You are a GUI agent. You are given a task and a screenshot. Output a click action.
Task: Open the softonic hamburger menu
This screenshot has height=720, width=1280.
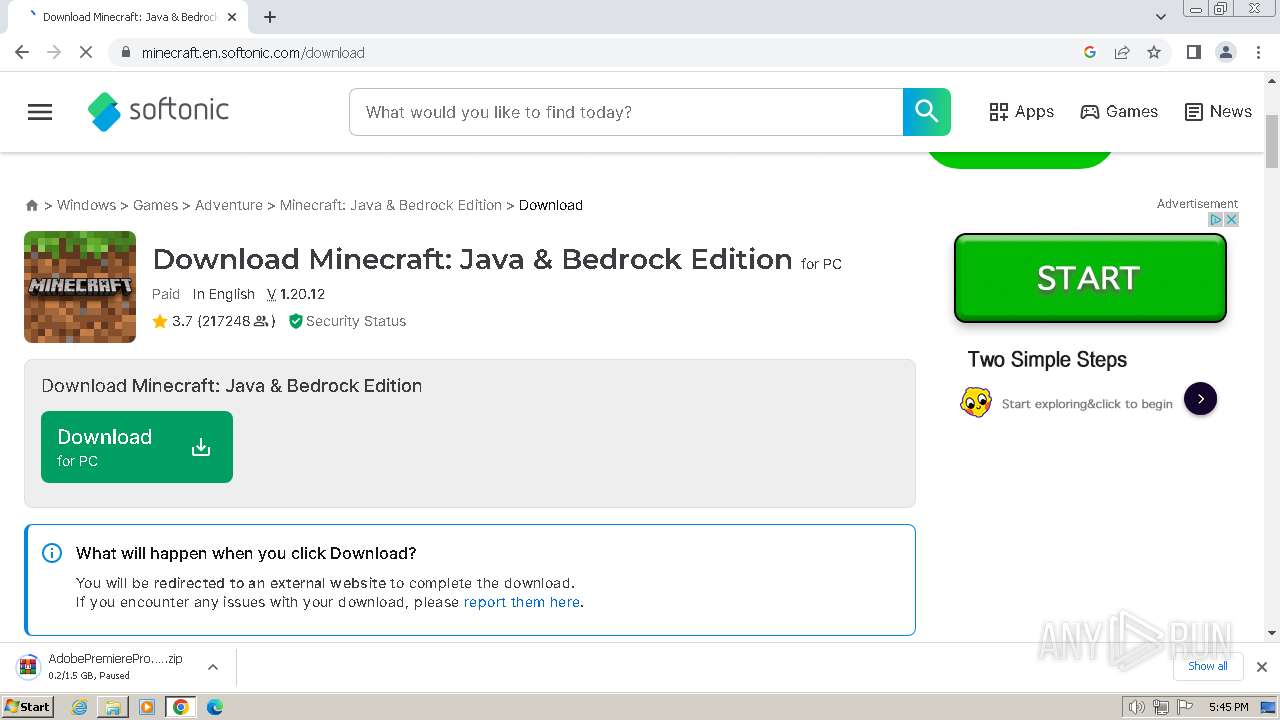pos(40,112)
